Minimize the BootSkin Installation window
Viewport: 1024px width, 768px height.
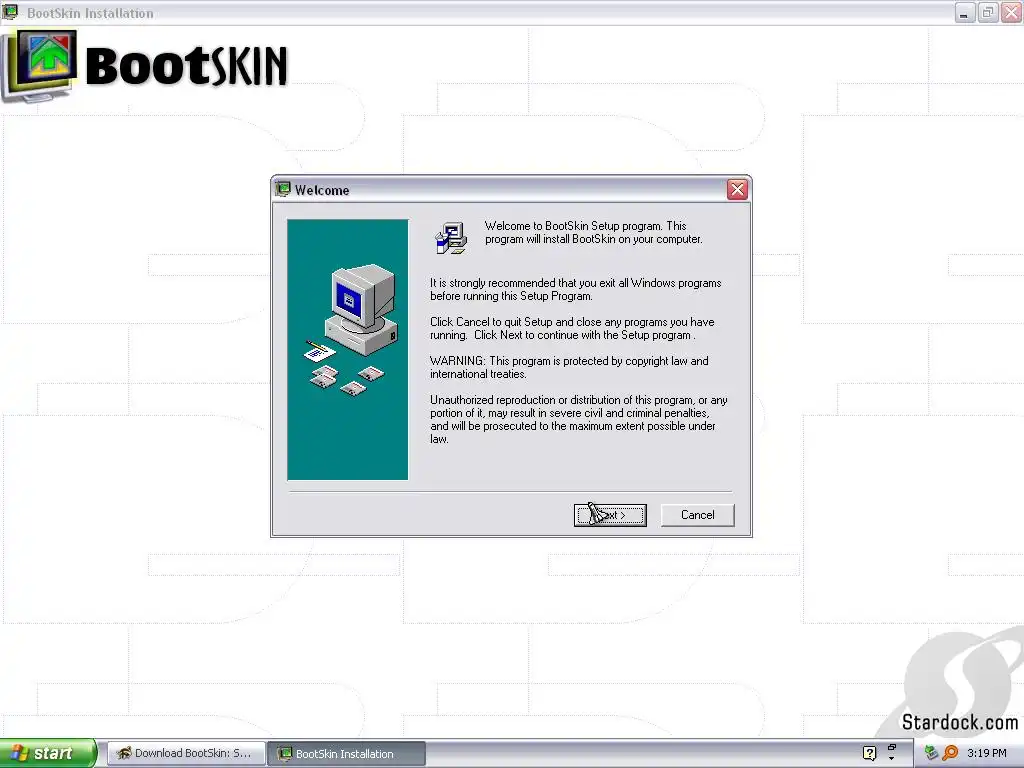pos(965,12)
